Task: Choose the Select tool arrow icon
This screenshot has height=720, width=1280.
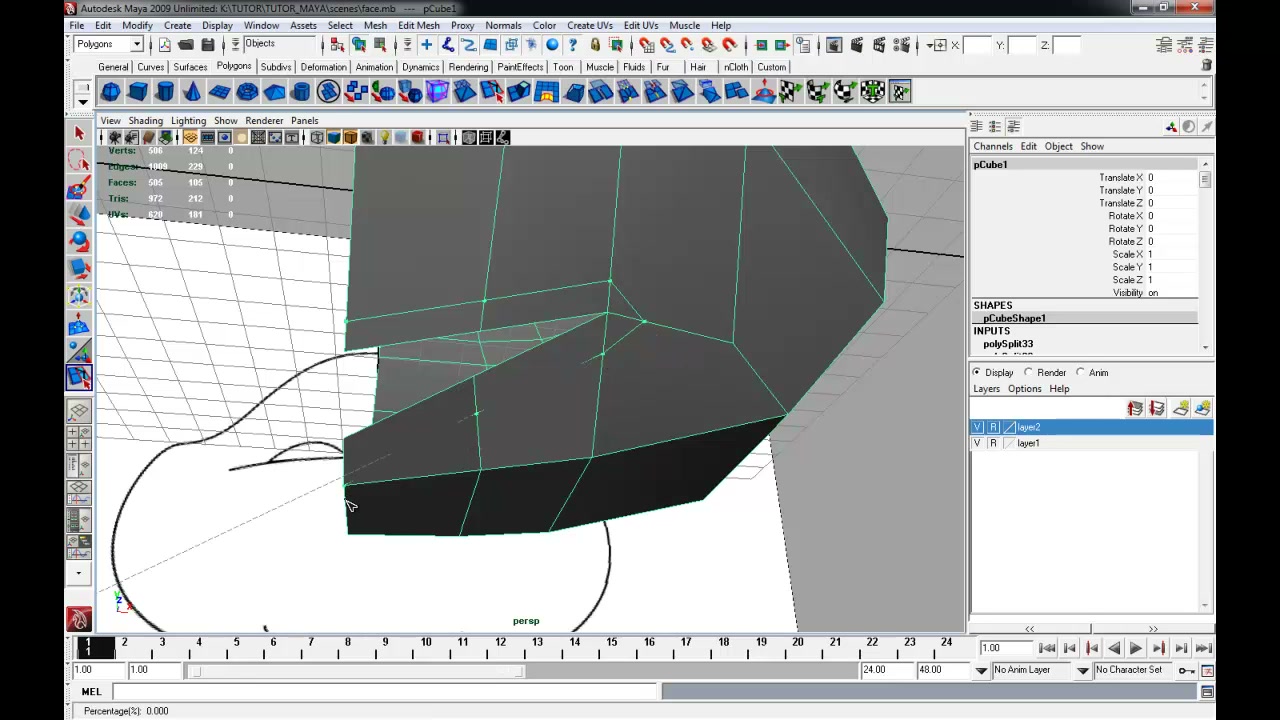Action: pos(79,133)
